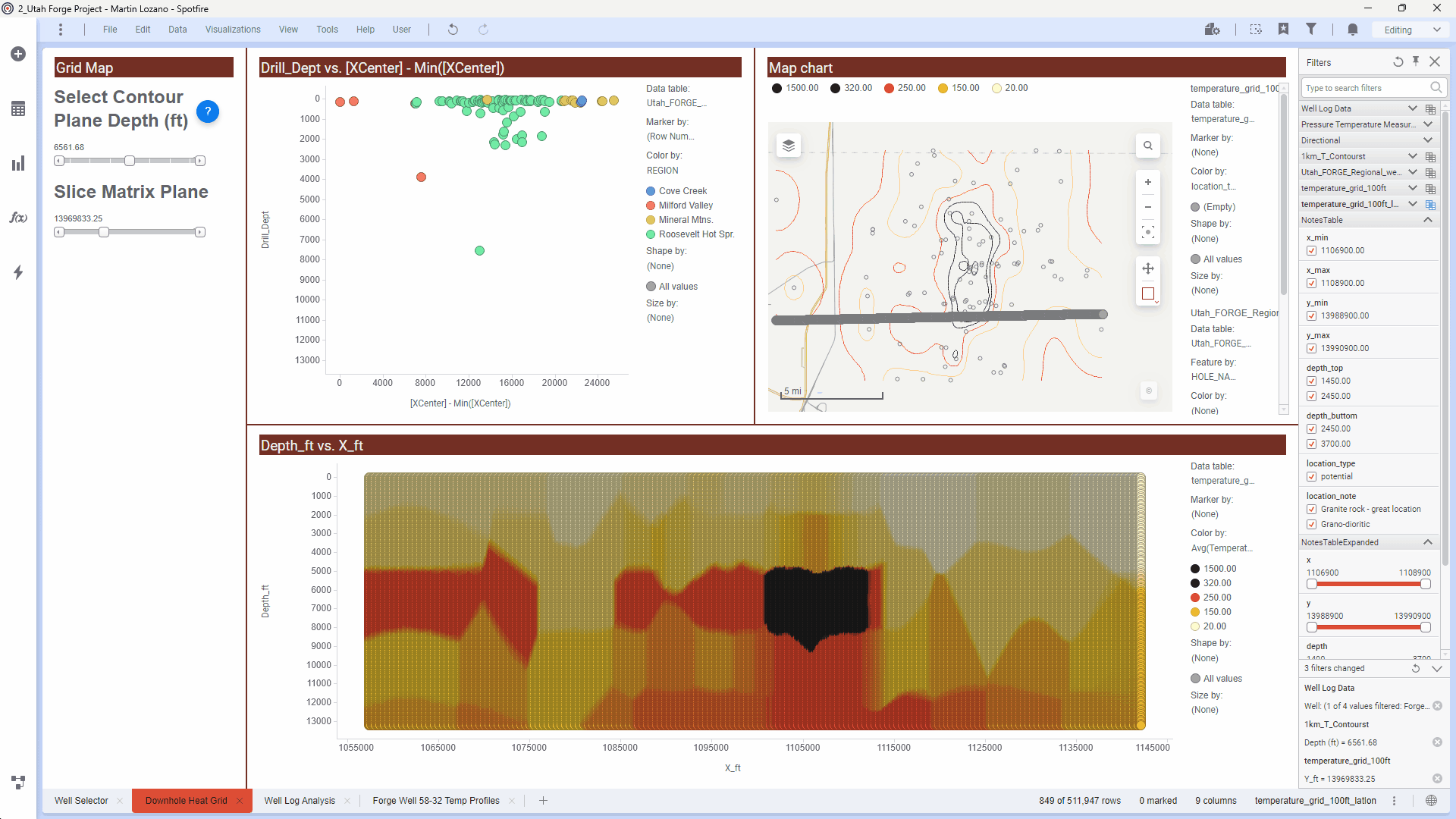Expand the Well Log Data filter dropdown
1456x819 pixels.
(x=1413, y=108)
